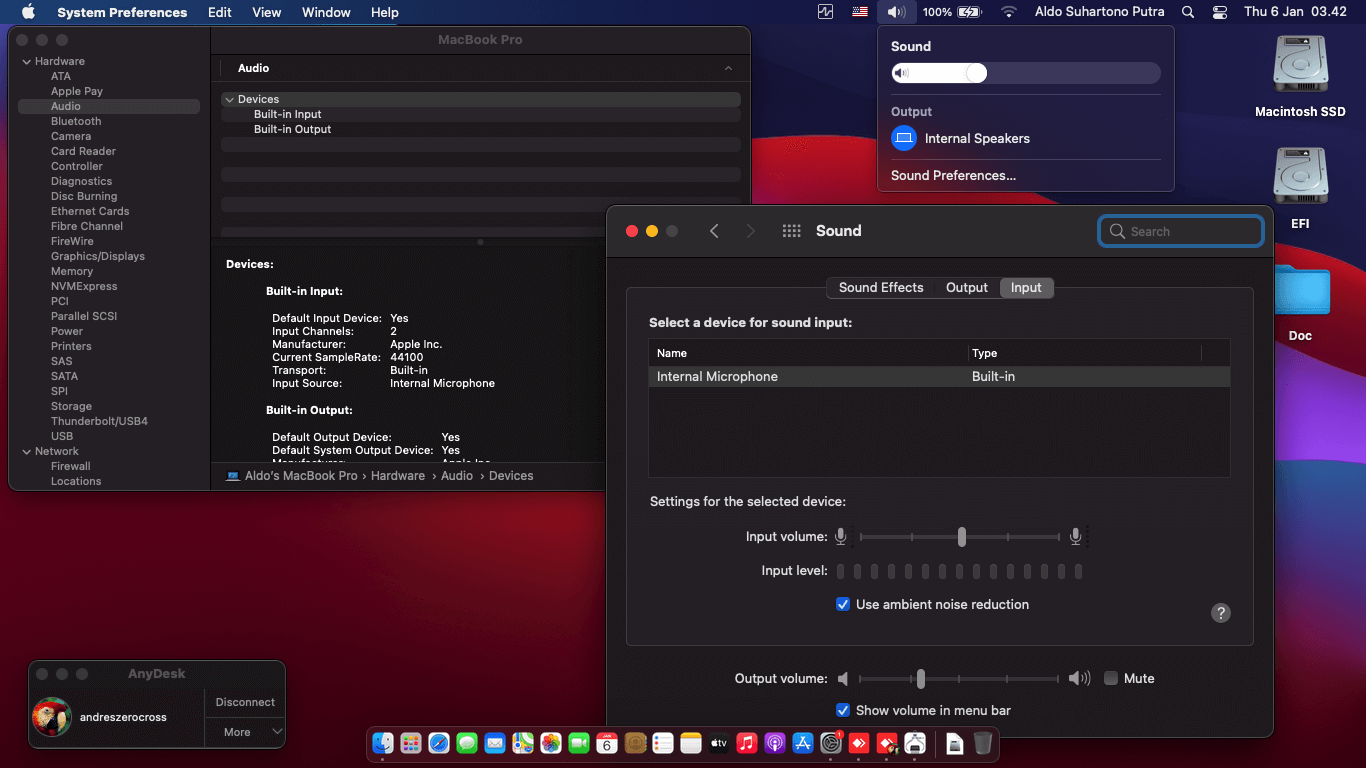Viewport: 1366px width, 768px height.
Task: Click the Aldo Suhartono Putra user menu
Action: 1097,12
